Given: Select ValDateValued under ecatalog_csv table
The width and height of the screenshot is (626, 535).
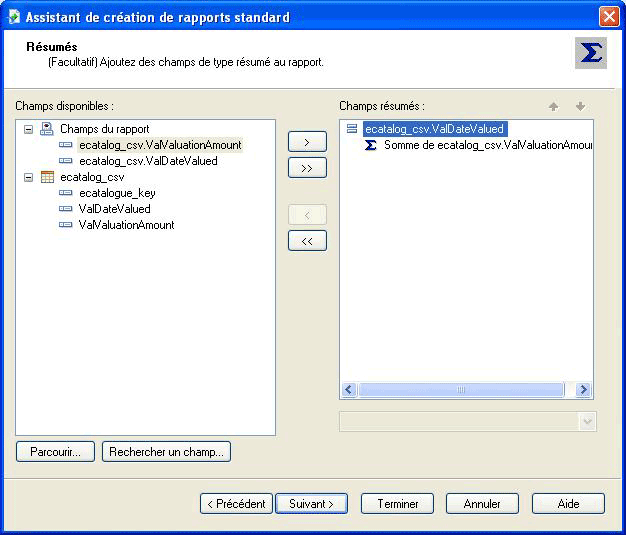Looking at the screenshot, I should [114, 209].
